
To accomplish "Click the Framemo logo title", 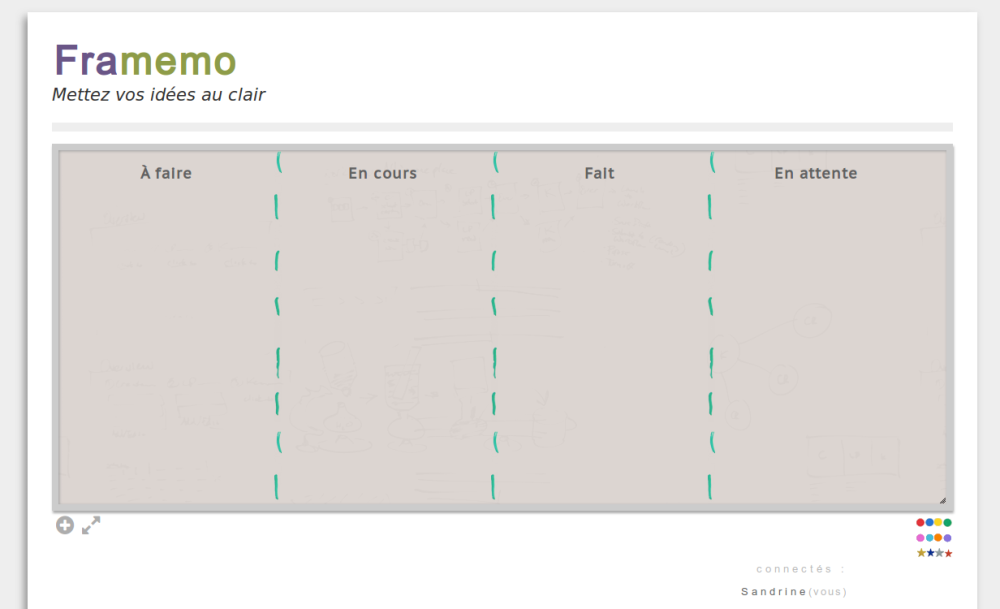I will 145,61.
